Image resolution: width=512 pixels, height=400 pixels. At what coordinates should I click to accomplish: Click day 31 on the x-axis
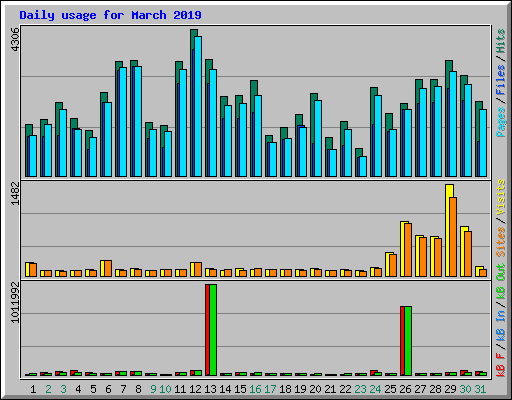[x=480, y=389]
